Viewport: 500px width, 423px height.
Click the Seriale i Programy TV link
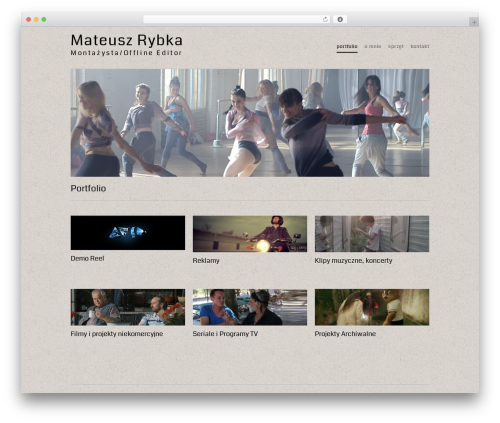(x=225, y=334)
